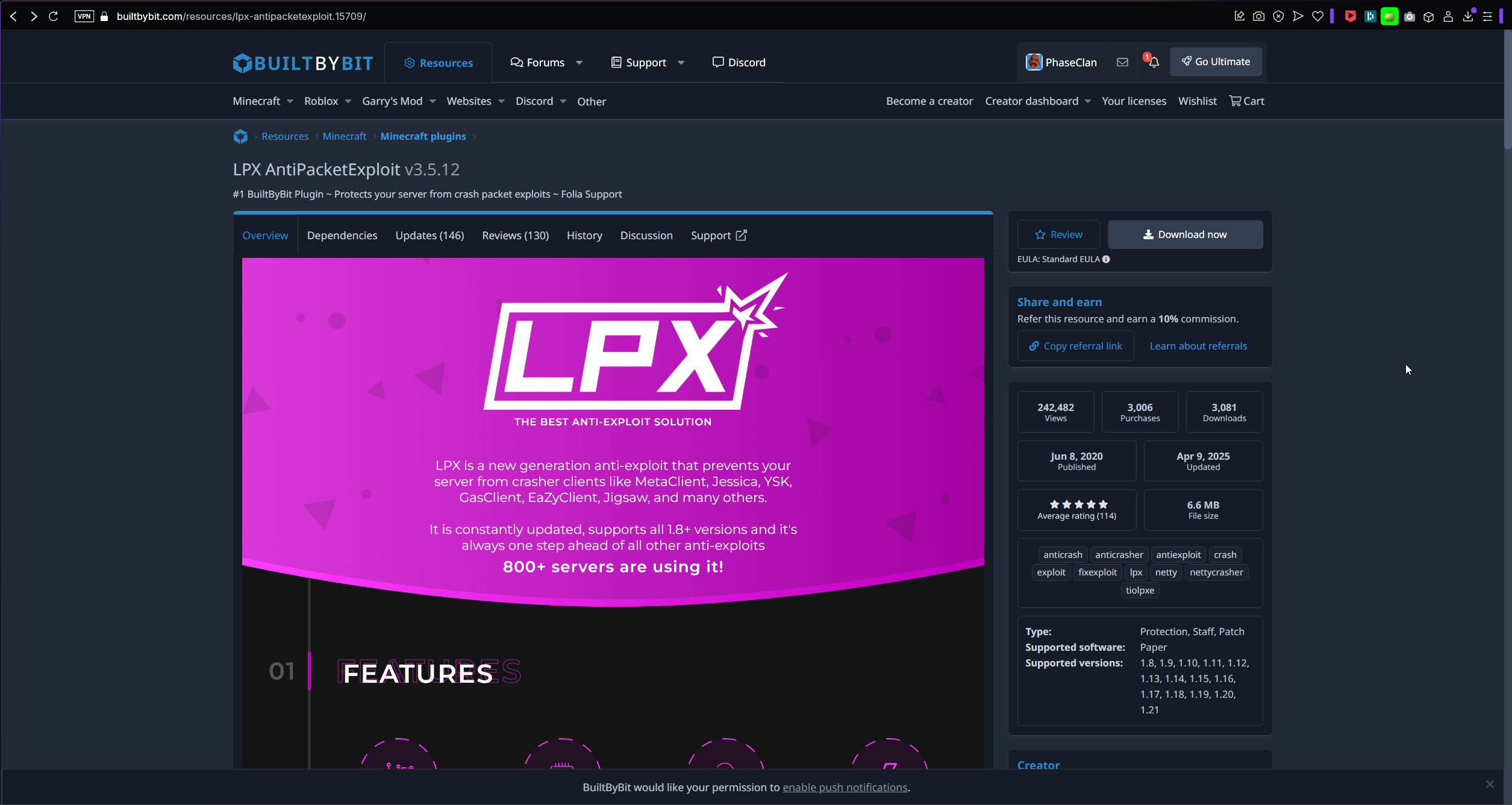This screenshot has width=1512, height=805.
Task: Click the browser VPN badge
Action: (x=84, y=16)
